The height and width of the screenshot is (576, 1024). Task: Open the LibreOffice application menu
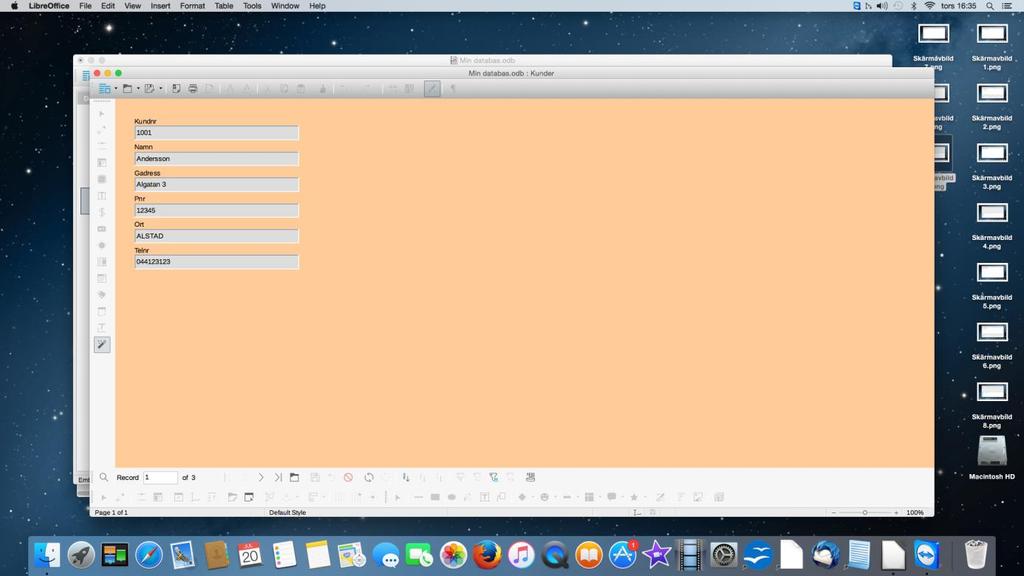(x=49, y=6)
